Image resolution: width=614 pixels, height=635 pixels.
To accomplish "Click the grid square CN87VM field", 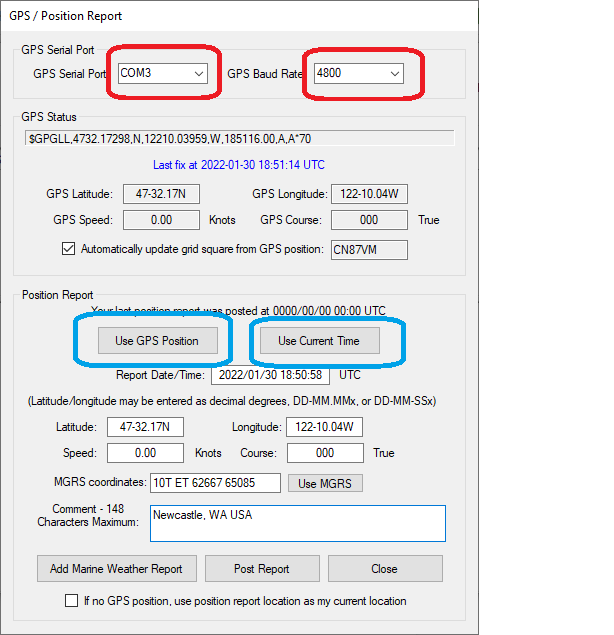I will (x=369, y=250).
